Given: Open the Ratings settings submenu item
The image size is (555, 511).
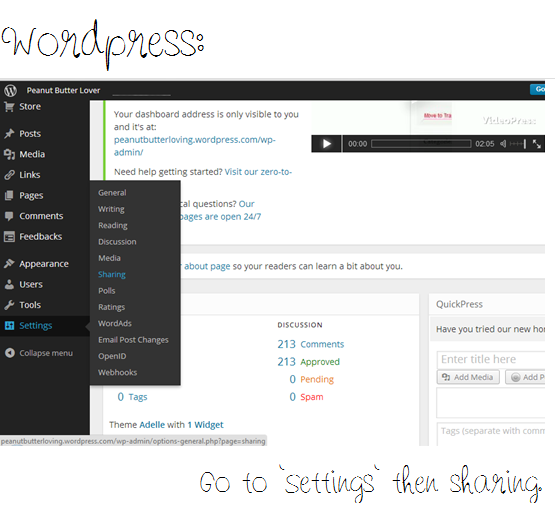Looking at the screenshot, I should coord(111,307).
